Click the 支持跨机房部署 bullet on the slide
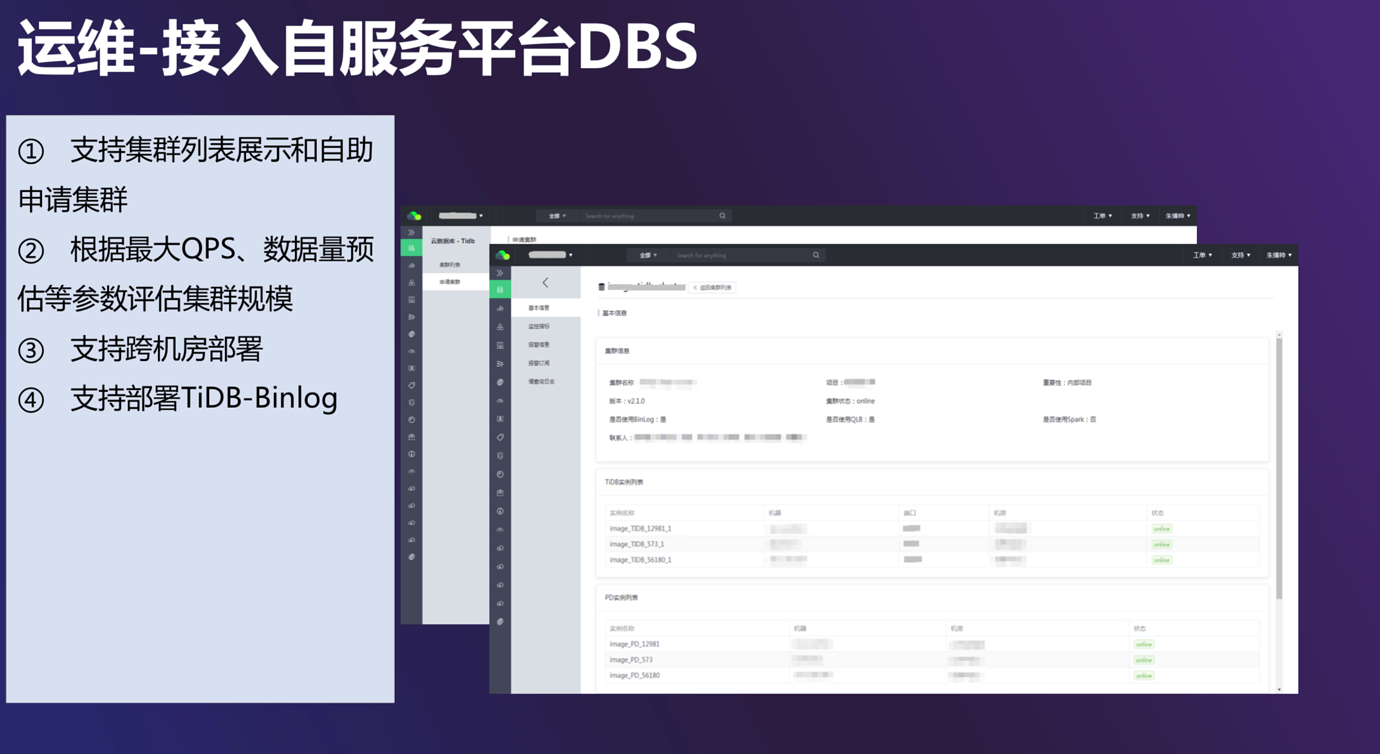The width and height of the screenshot is (1380, 754). click(166, 349)
